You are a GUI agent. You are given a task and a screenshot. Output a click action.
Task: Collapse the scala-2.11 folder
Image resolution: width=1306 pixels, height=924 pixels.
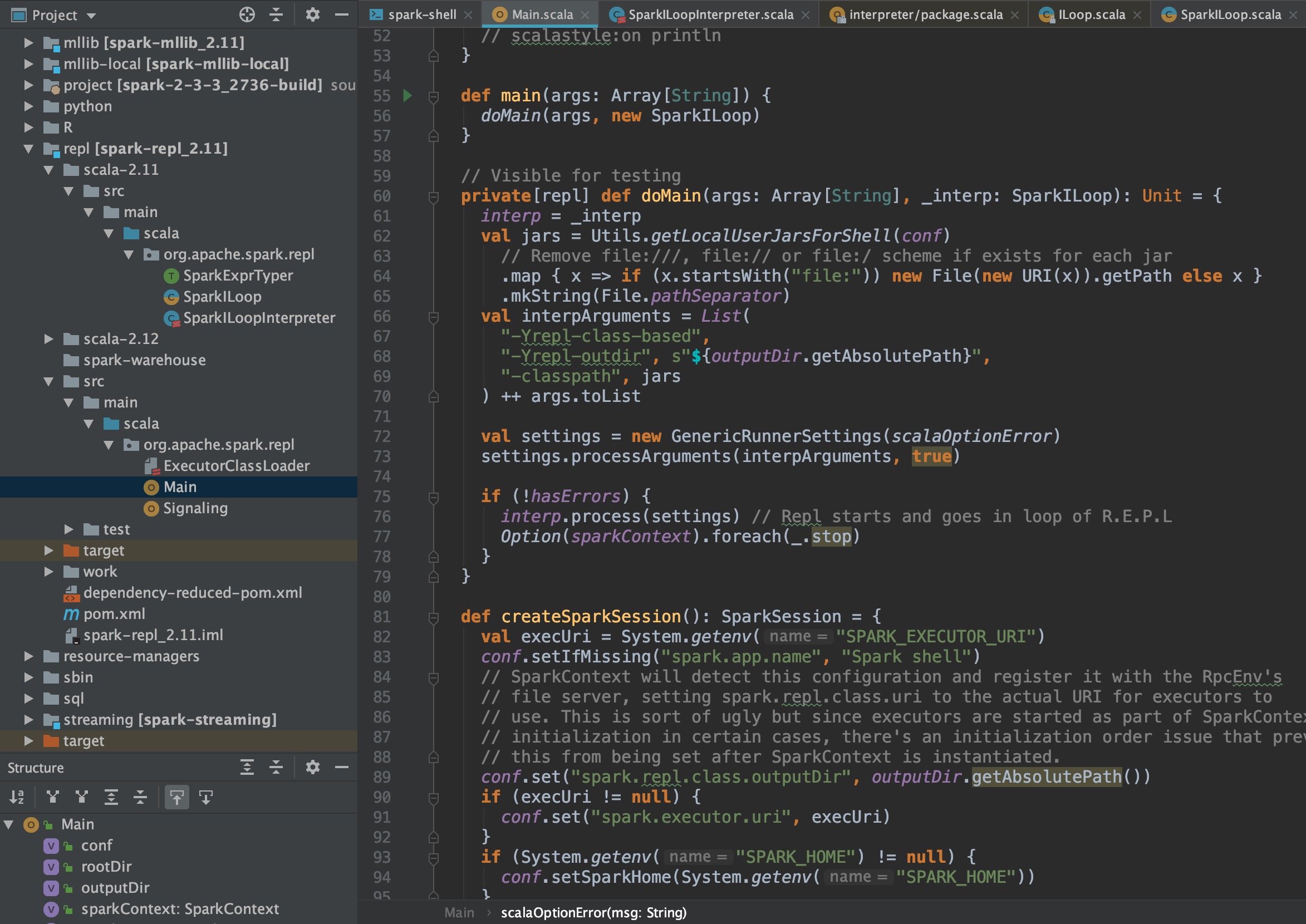(x=49, y=170)
